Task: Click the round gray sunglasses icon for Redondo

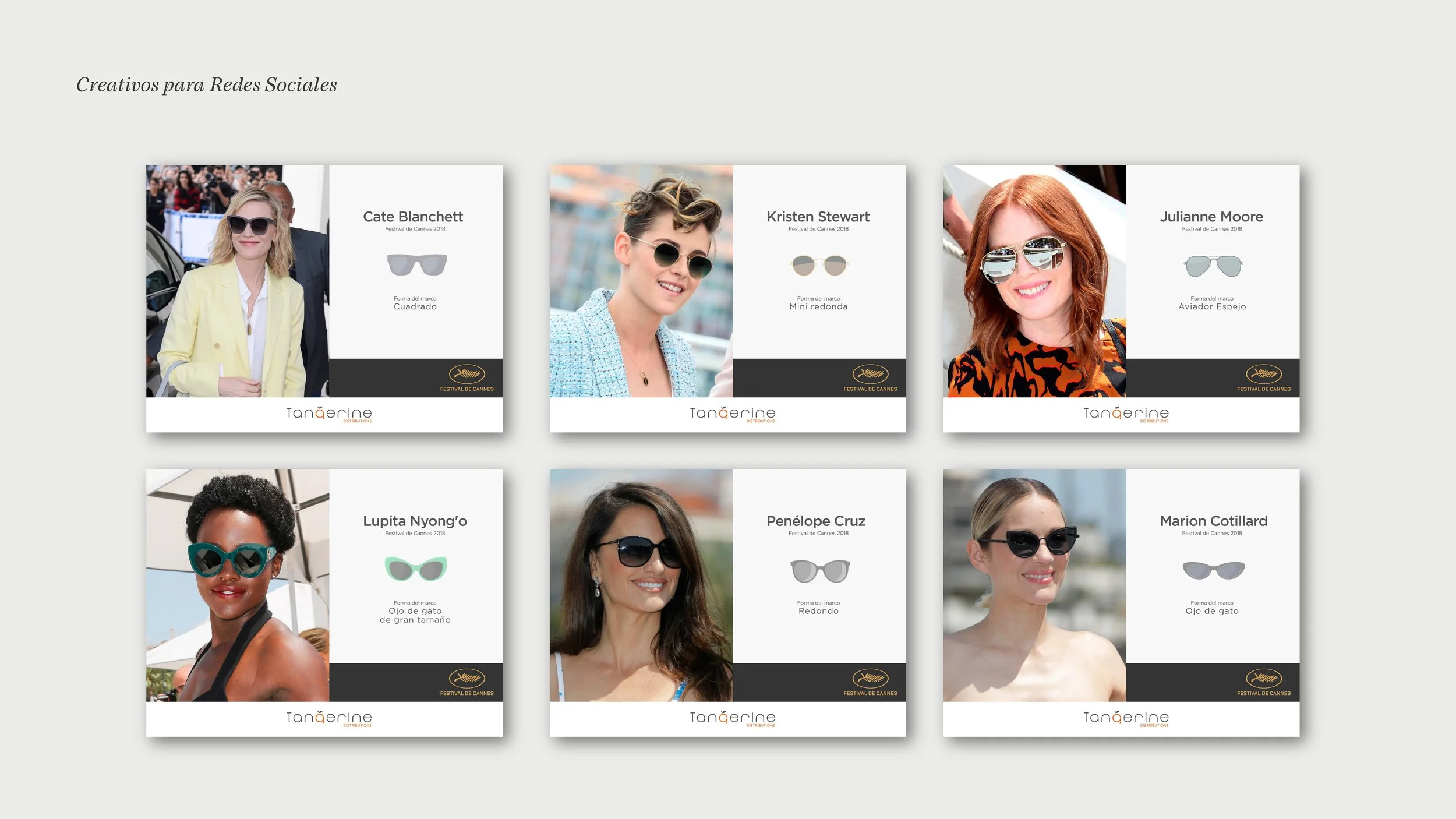Action: coord(819,571)
